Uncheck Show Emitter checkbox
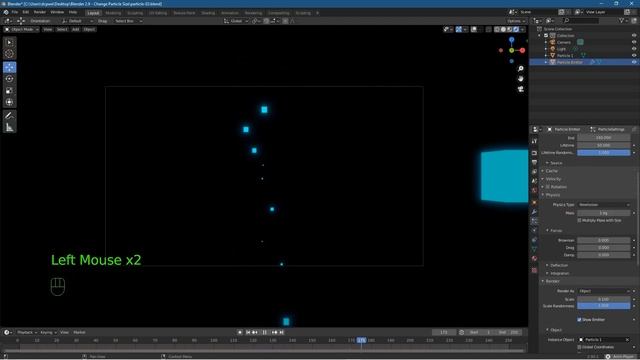Viewport: 640px width, 360px height. click(579, 320)
